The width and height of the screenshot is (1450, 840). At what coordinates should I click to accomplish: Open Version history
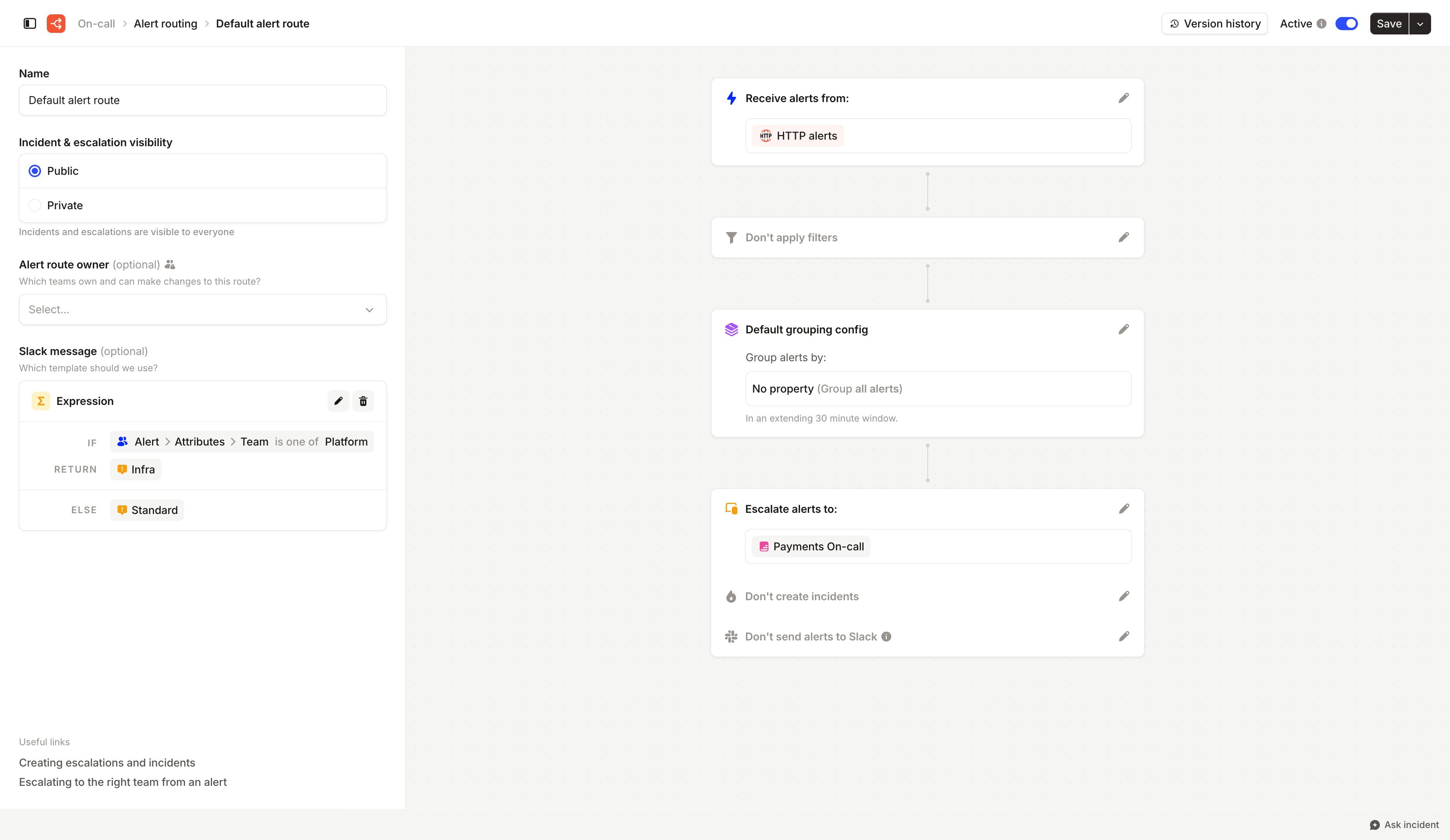point(1215,24)
